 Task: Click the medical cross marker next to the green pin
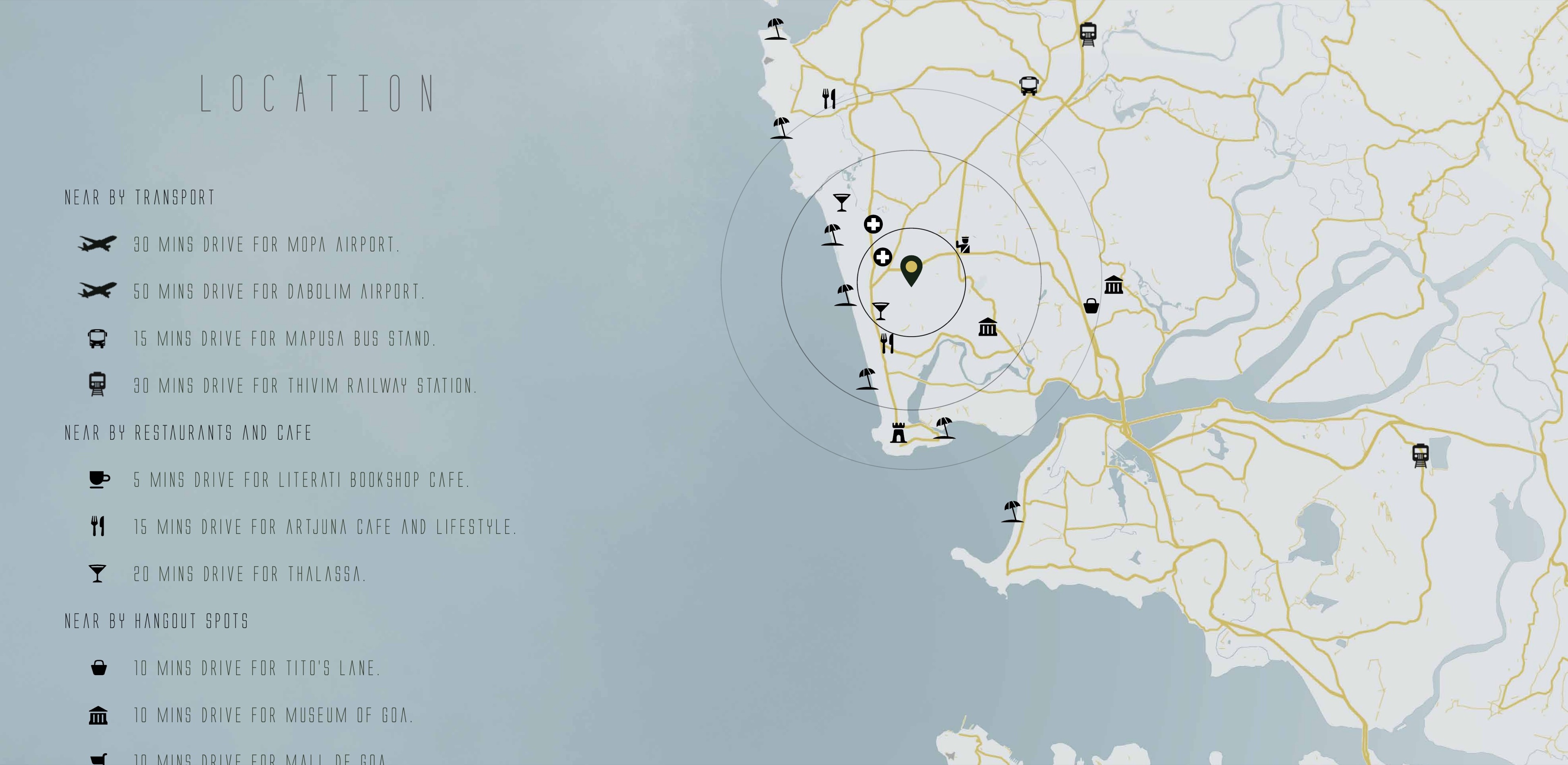(x=882, y=257)
